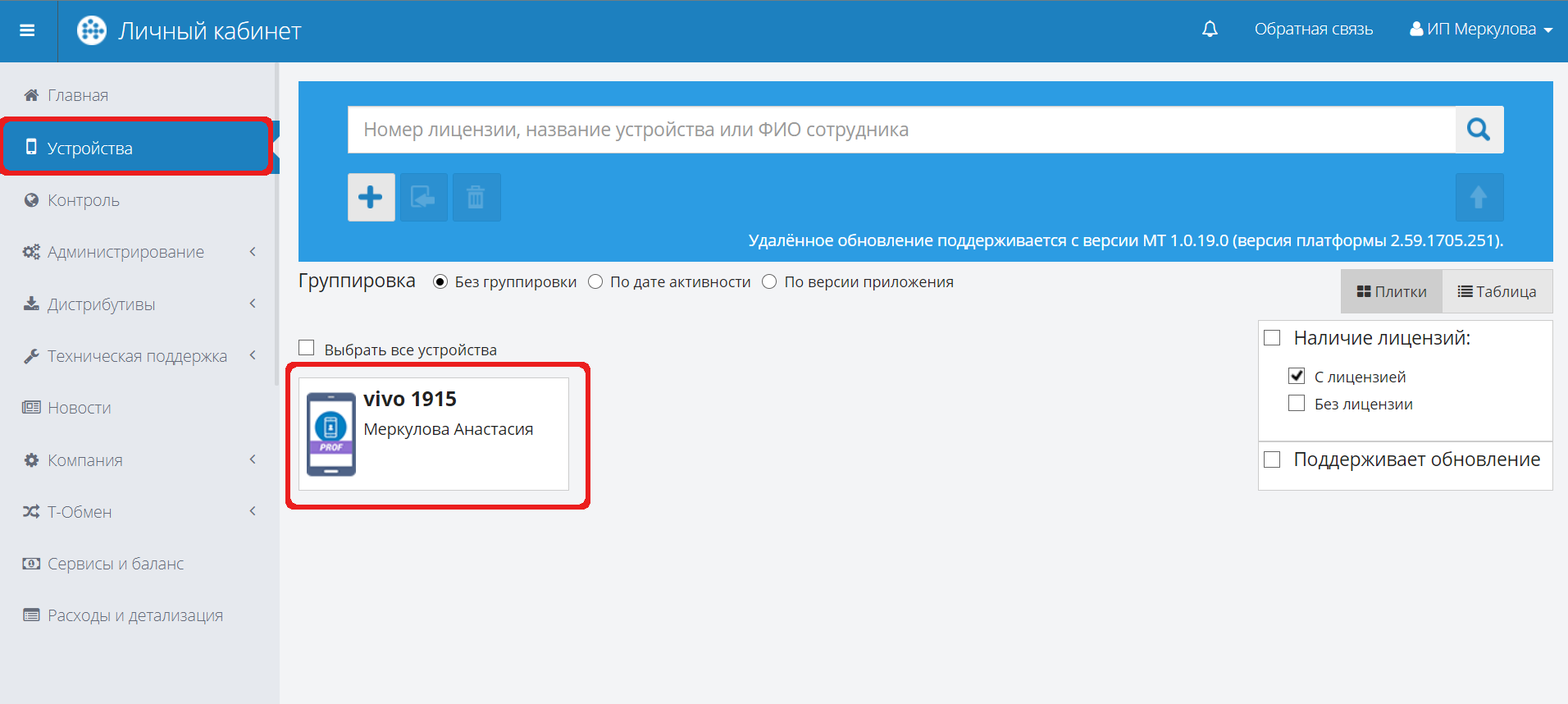Click the Личный кабинет logo icon

pos(92,30)
